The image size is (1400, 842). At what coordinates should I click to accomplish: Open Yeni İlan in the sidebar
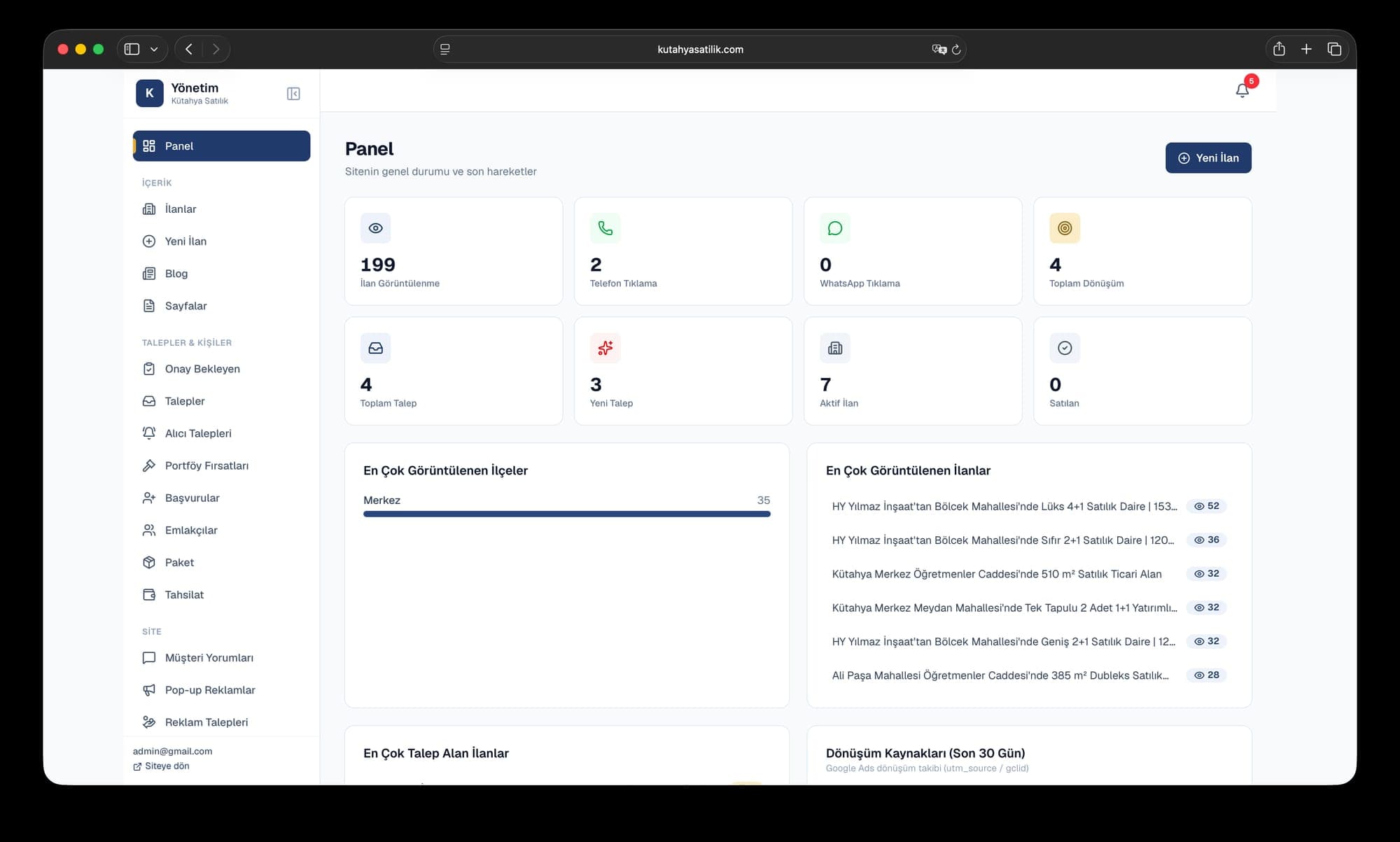(x=221, y=241)
